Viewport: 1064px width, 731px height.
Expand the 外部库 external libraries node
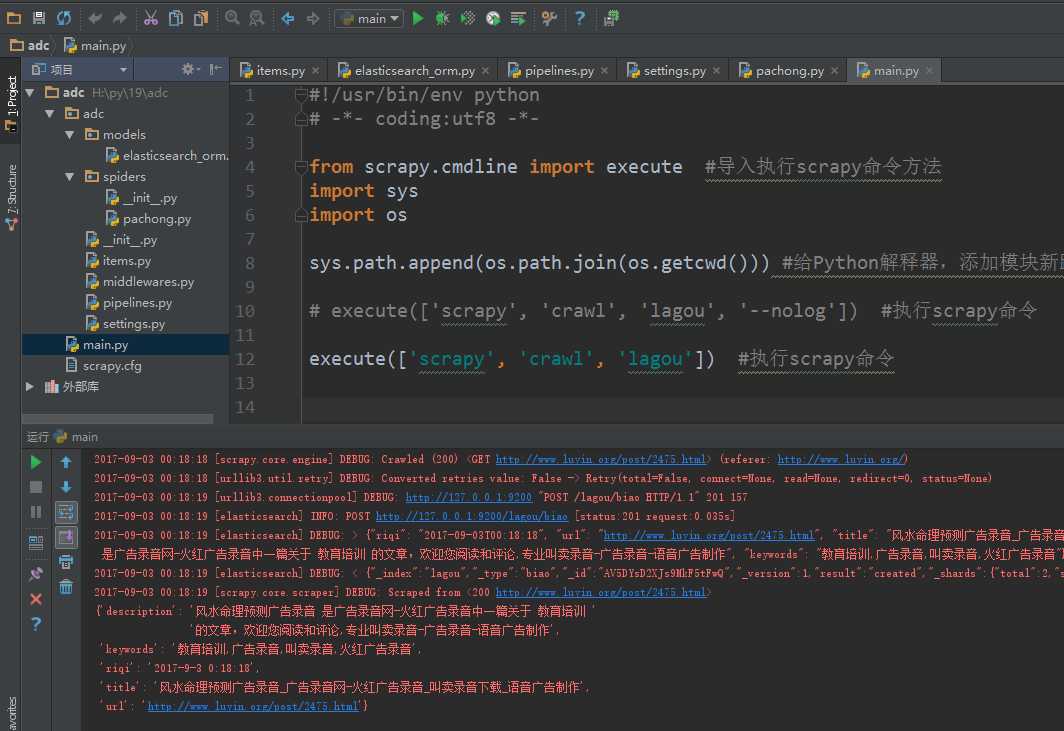(30, 386)
